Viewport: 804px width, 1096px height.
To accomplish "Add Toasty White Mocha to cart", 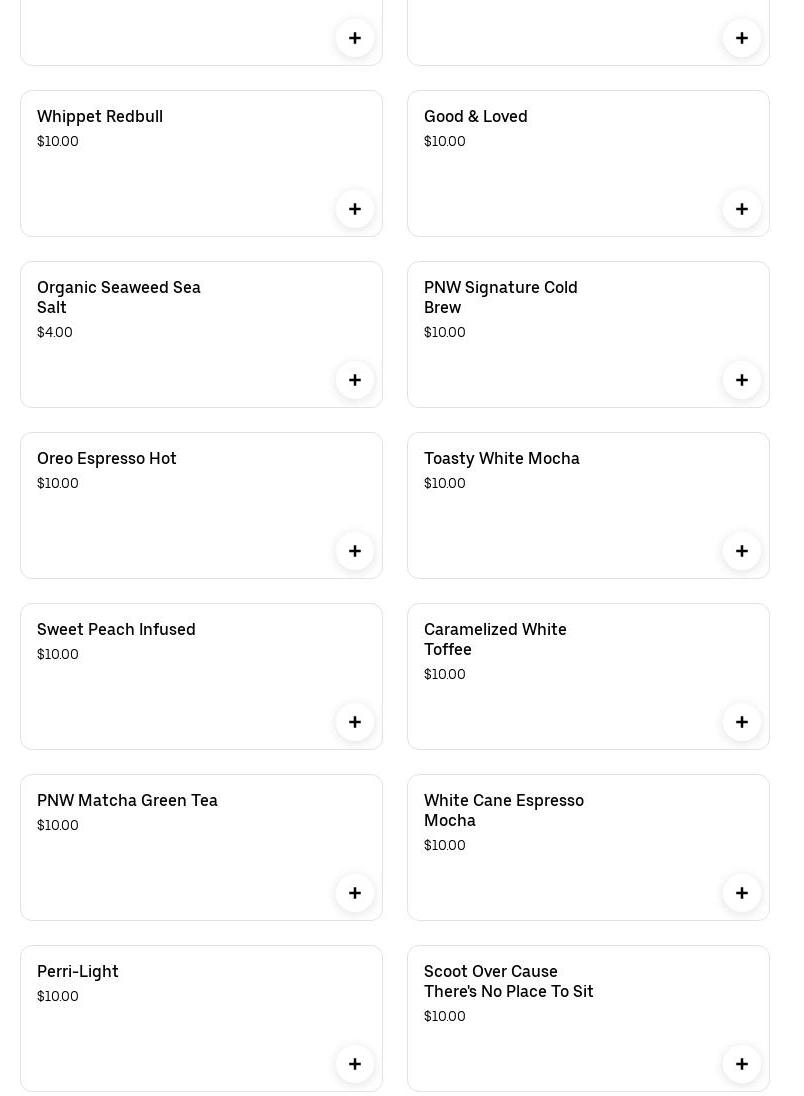I will [742, 551].
